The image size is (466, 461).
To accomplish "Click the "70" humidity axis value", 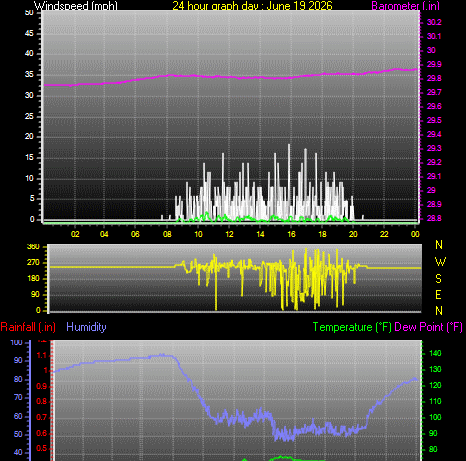I will tap(18, 398).
